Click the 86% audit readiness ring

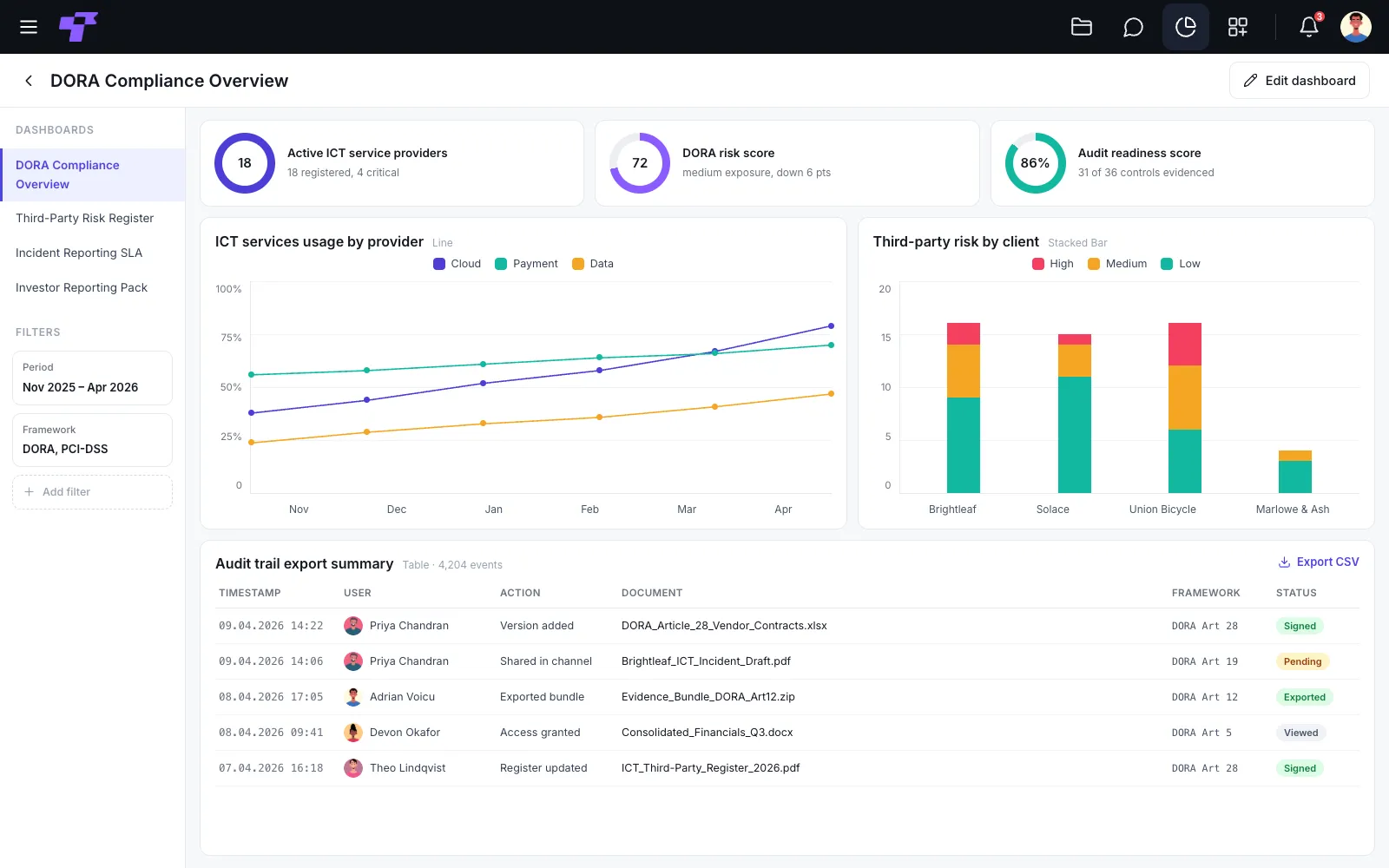click(x=1035, y=163)
